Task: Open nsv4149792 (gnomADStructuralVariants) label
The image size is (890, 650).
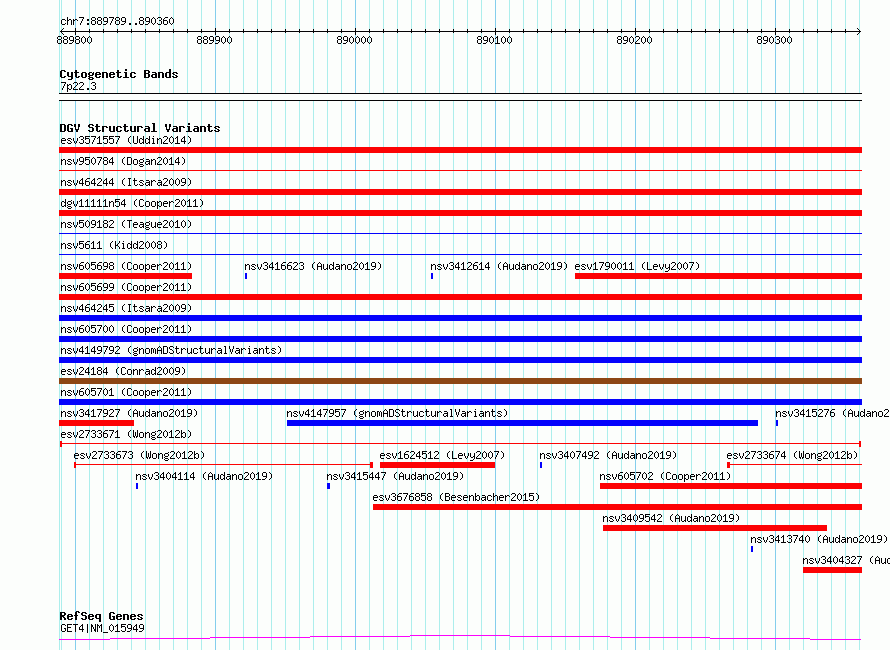Action: (x=171, y=350)
